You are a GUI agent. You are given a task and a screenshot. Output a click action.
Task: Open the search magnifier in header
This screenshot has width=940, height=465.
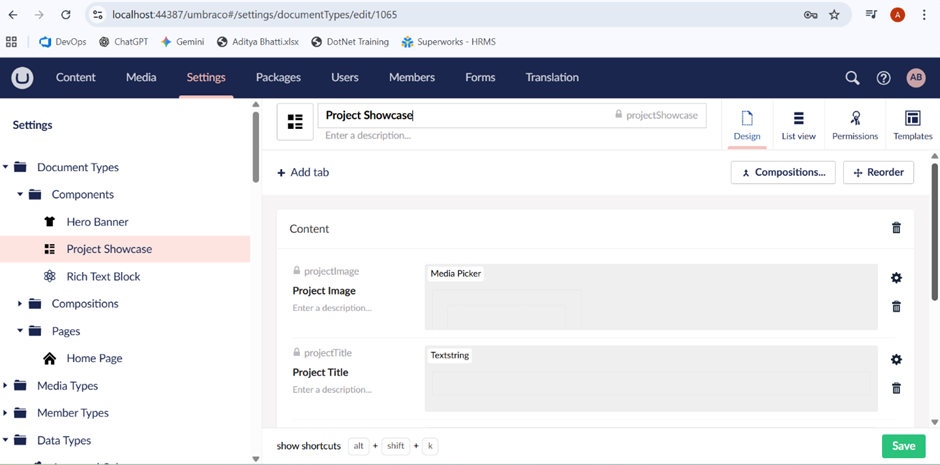coord(852,78)
